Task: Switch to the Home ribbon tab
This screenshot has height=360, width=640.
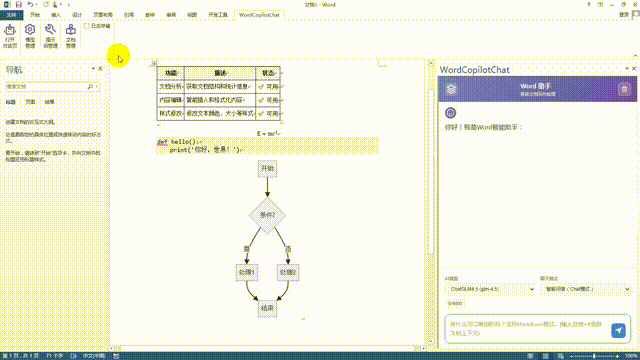Action: (35, 15)
